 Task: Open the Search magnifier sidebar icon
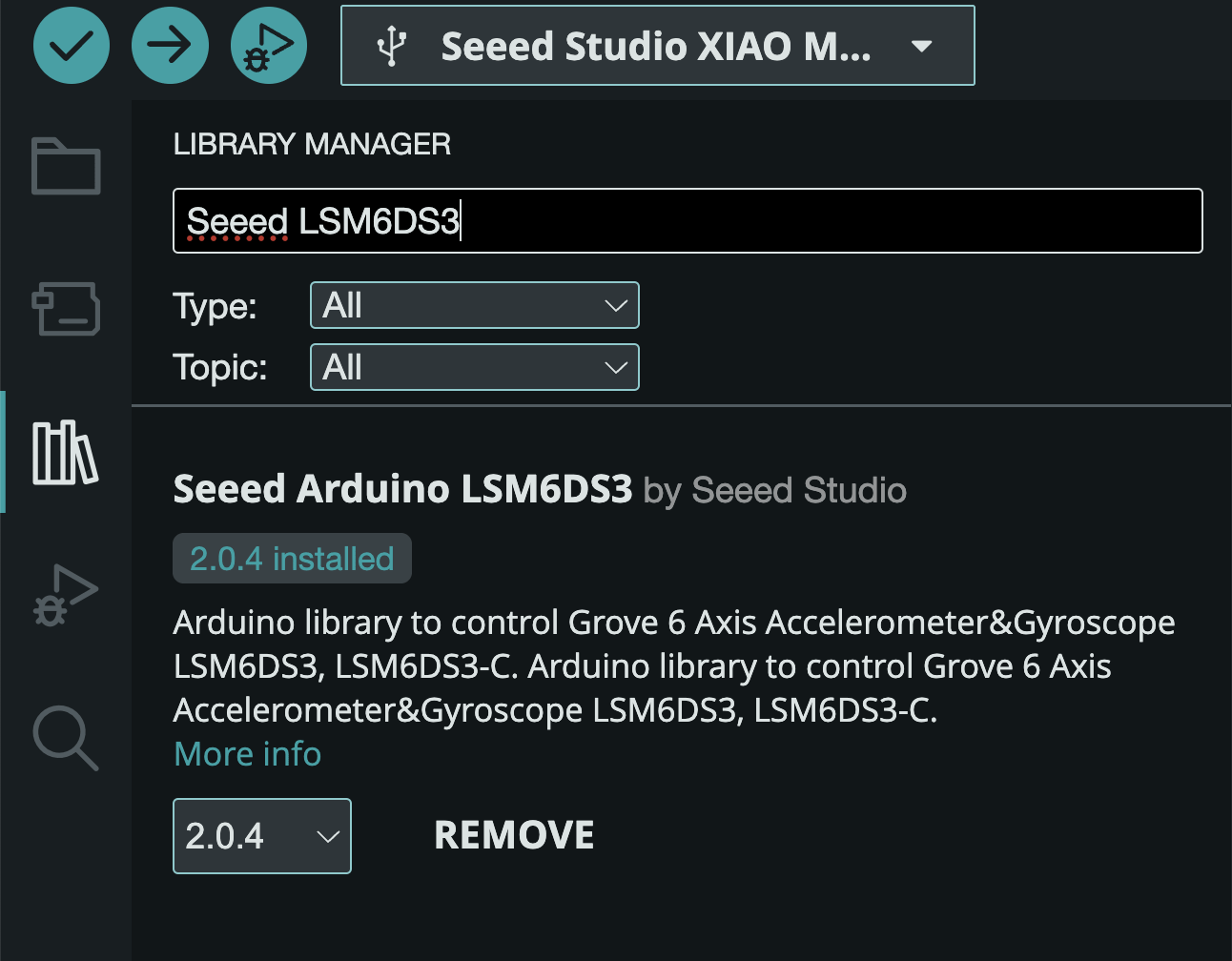tap(66, 738)
